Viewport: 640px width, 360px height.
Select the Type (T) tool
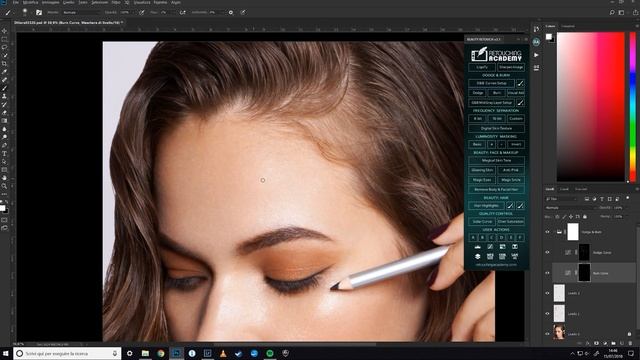pos(4,153)
